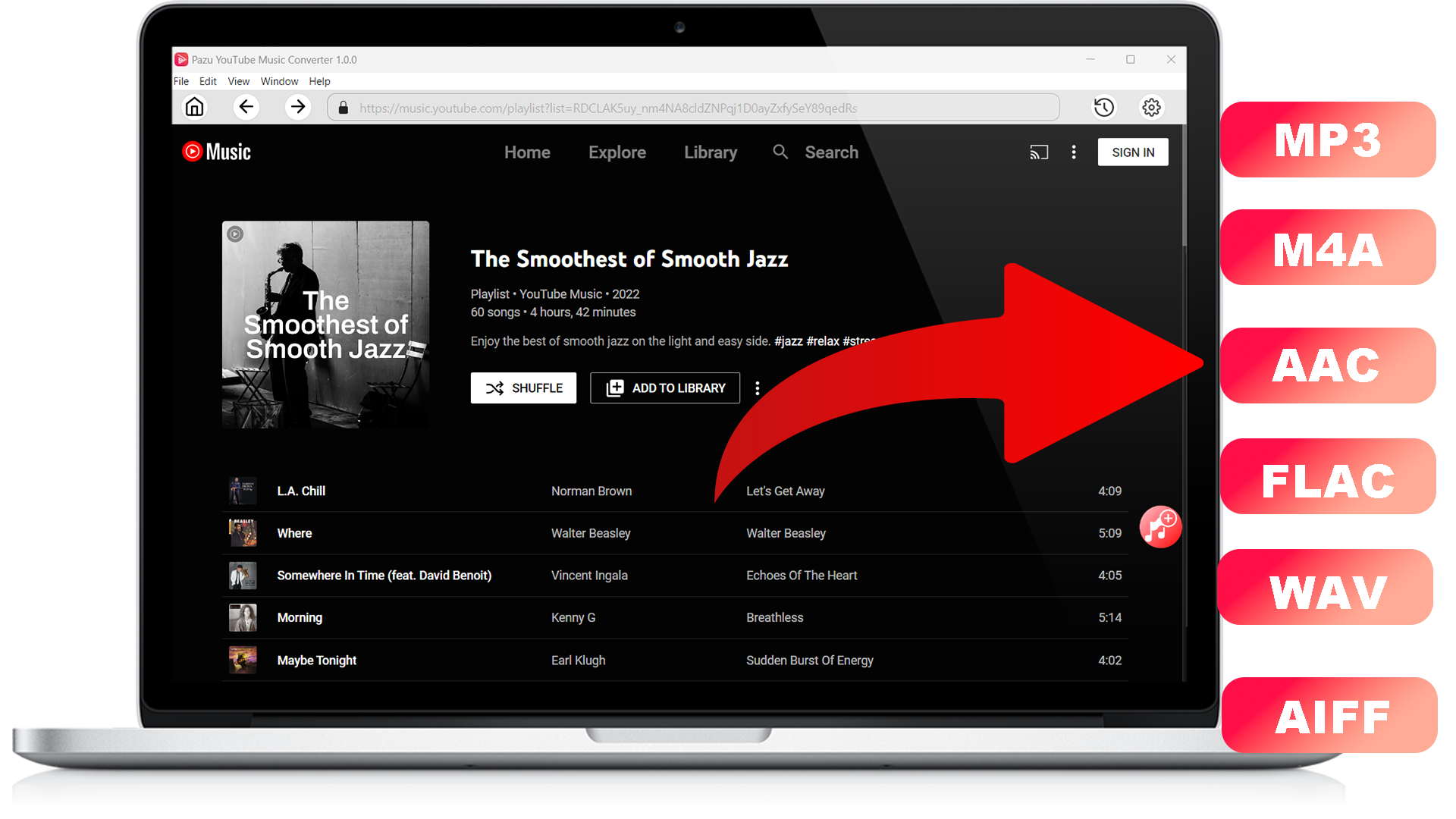
Task: Open the settings gear icon
Action: (x=1151, y=108)
